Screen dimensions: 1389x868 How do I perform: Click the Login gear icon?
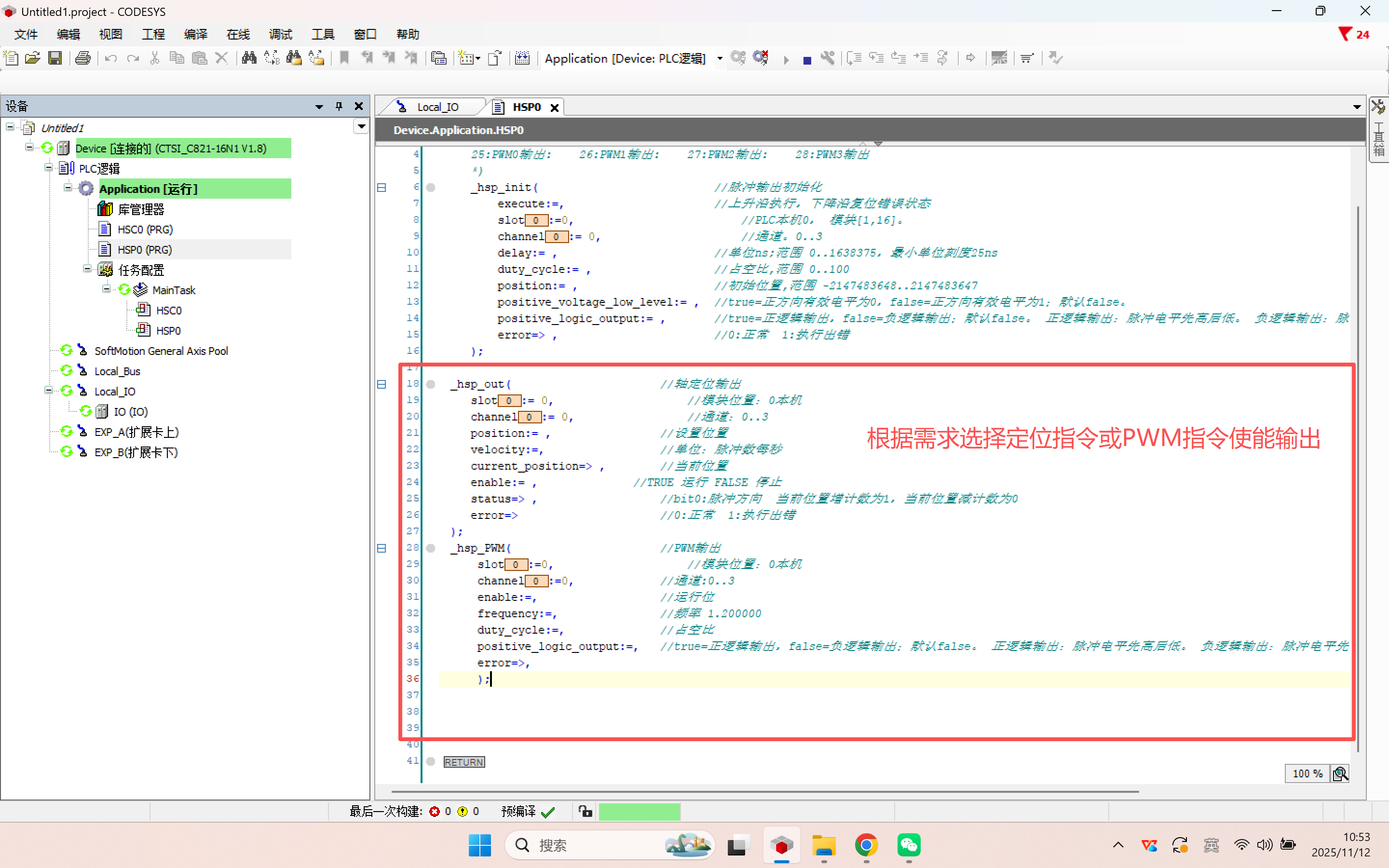[739, 58]
